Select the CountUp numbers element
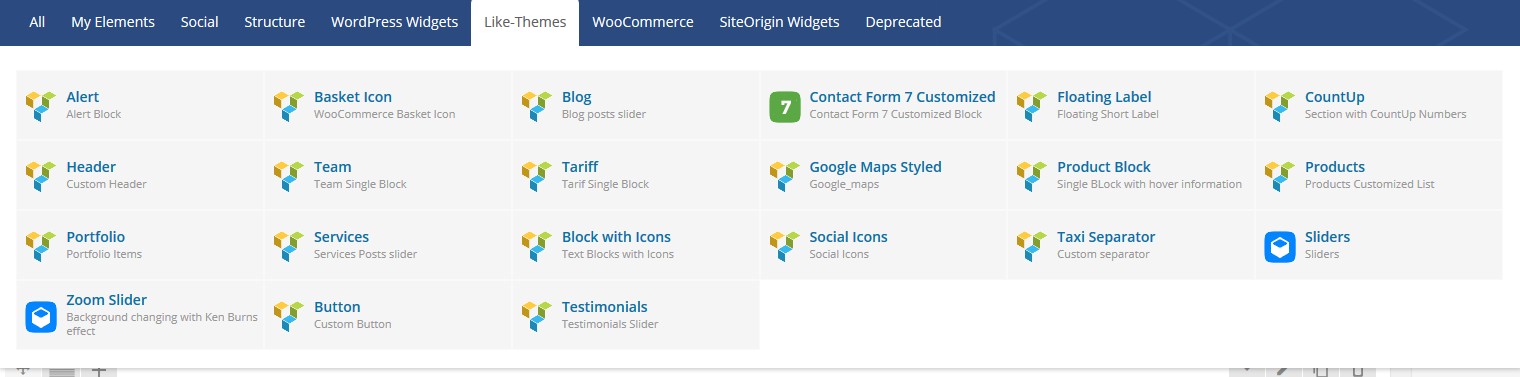 click(x=1379, y=105)
